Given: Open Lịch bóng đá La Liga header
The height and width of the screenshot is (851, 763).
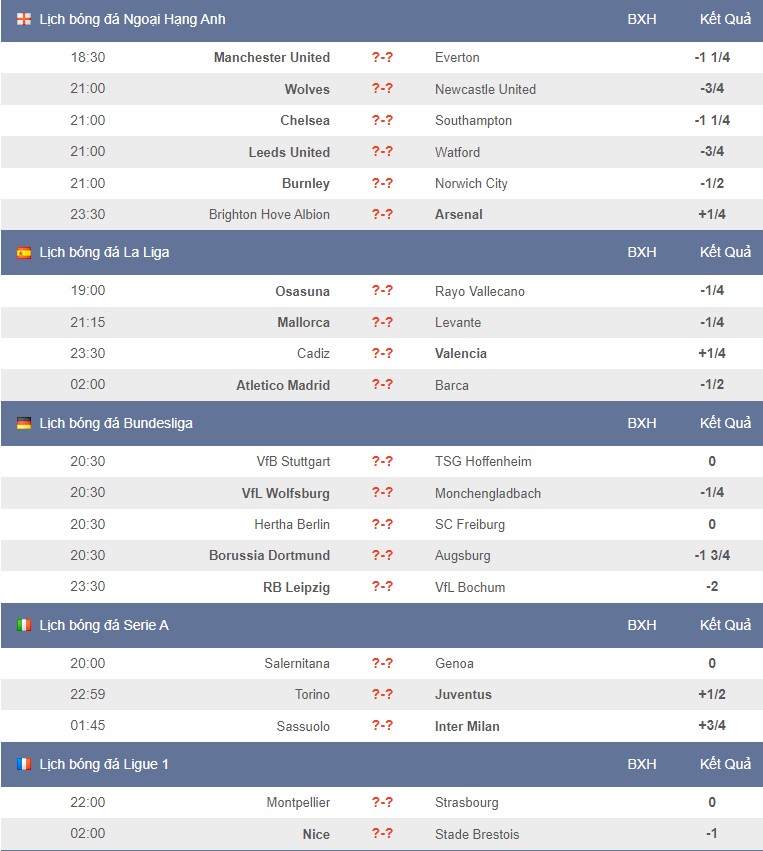Looking at the screenshot, I should (104, 253).
